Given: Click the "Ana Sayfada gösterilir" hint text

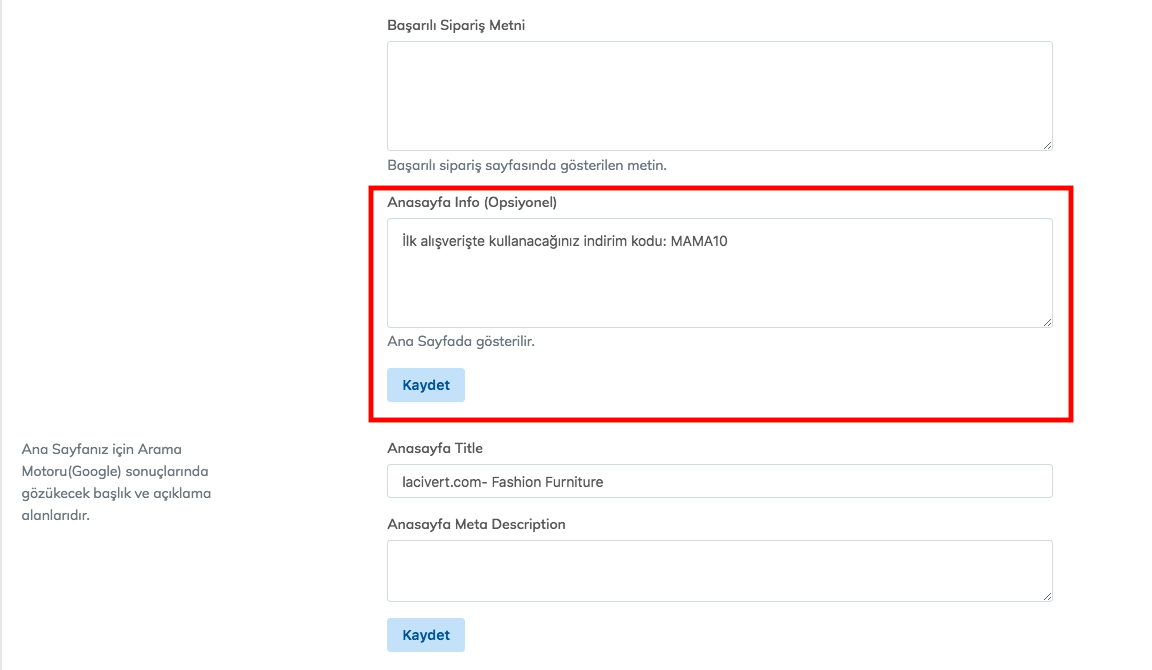Looking at the screenshot, I should (461, 341).
